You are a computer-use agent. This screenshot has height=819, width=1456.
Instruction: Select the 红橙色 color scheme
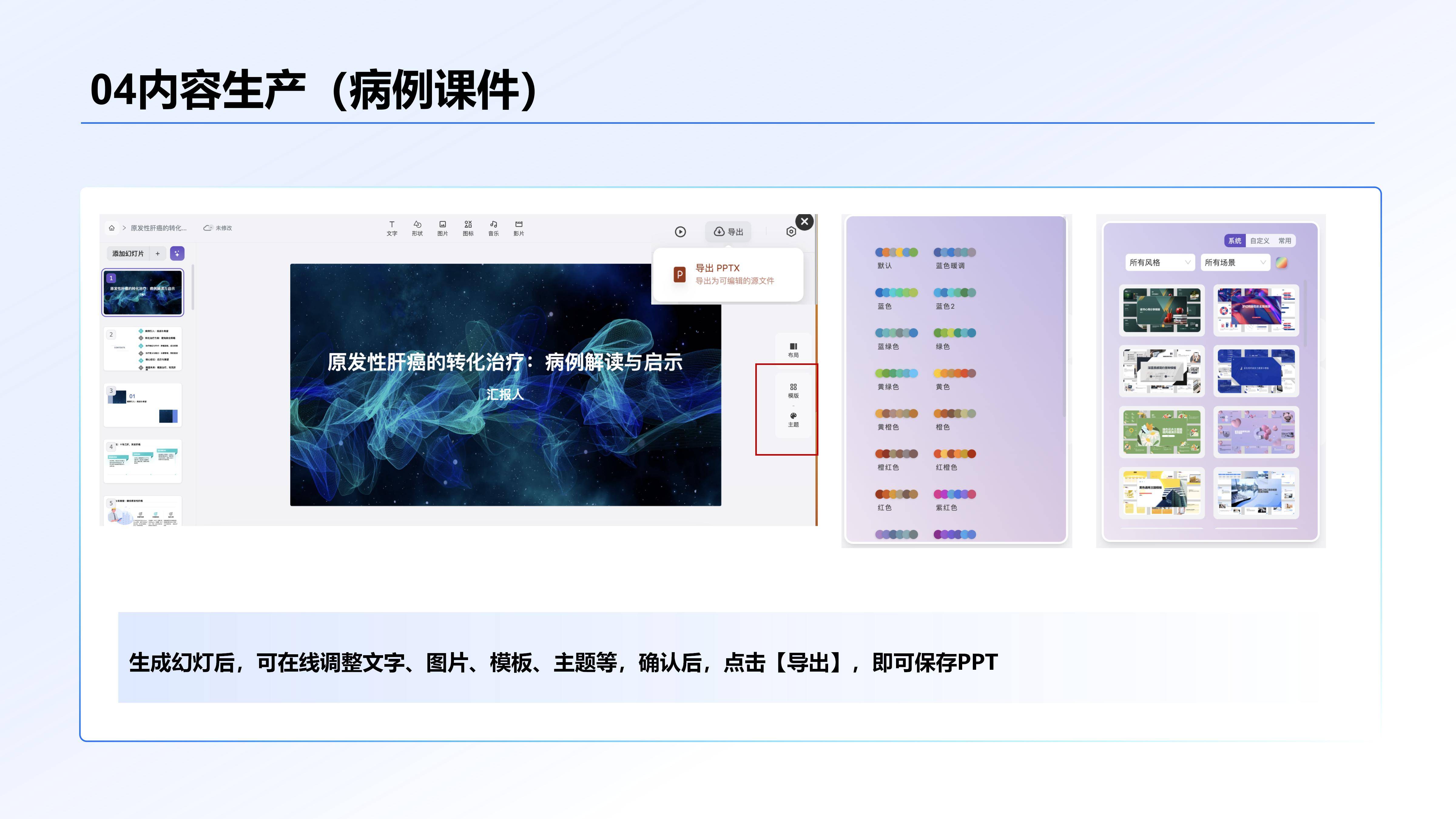tap(955, 454)
